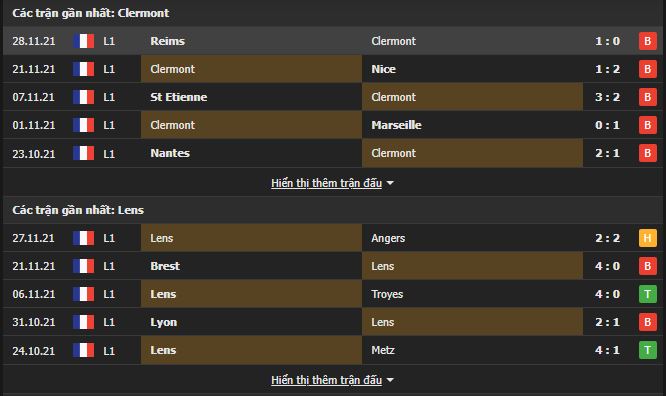Click the French flag on 28.11.21 row
666x396 pixels.
(83, 41)
